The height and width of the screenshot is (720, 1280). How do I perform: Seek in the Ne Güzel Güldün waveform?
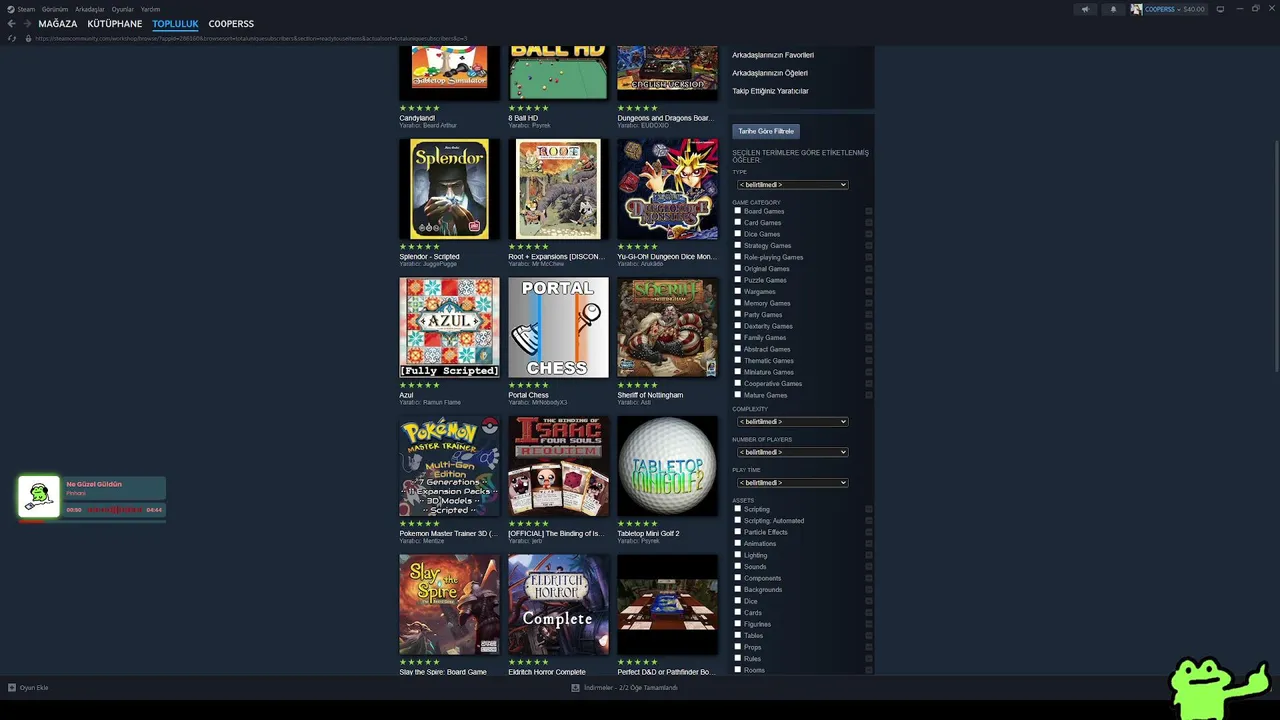(115, 510)
